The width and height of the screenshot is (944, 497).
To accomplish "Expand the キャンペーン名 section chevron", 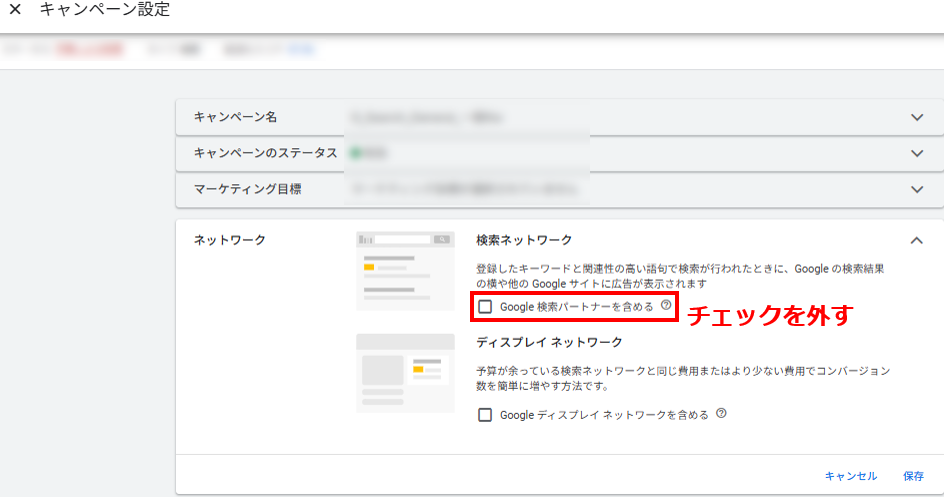I will pyautogui.click(x=916, y=117).
